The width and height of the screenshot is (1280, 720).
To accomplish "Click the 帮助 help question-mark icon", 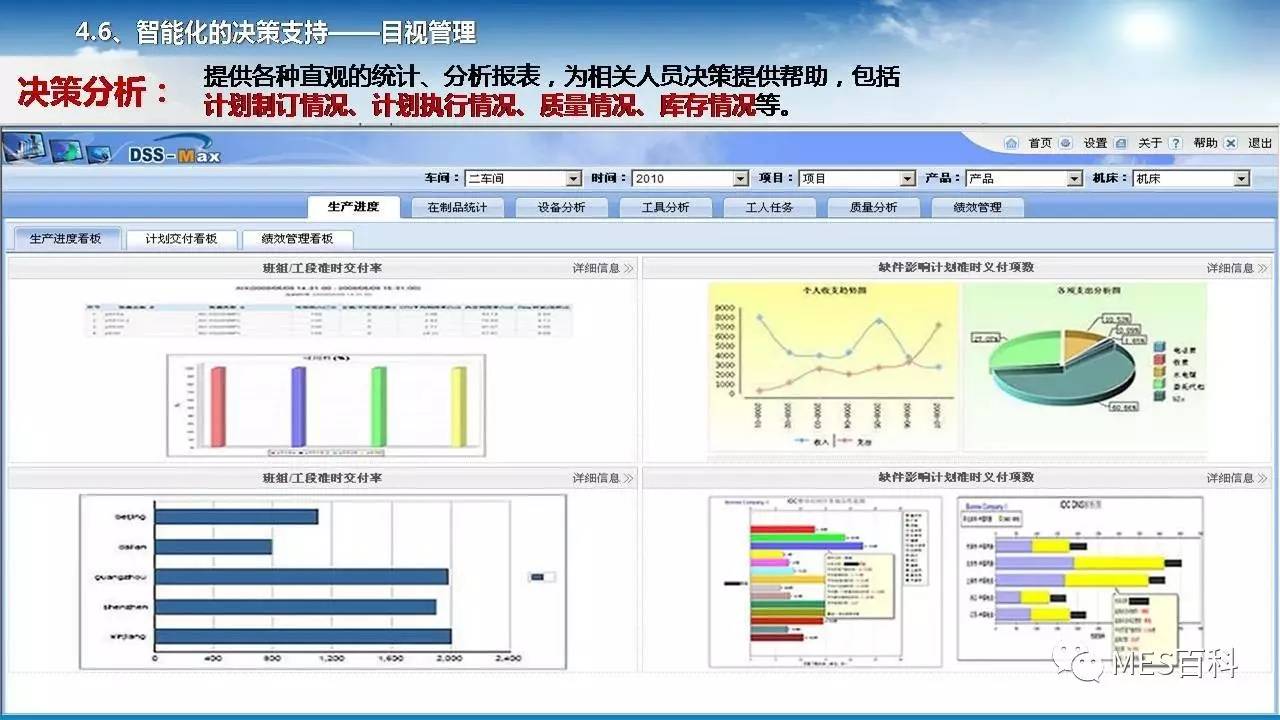I will [x=1175, y=143].
